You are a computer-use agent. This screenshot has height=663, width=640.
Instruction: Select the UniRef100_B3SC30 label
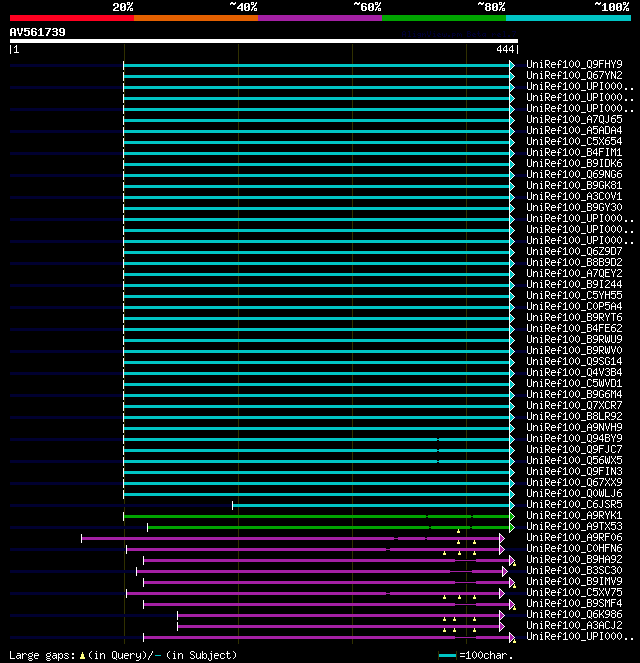(574, 570)
